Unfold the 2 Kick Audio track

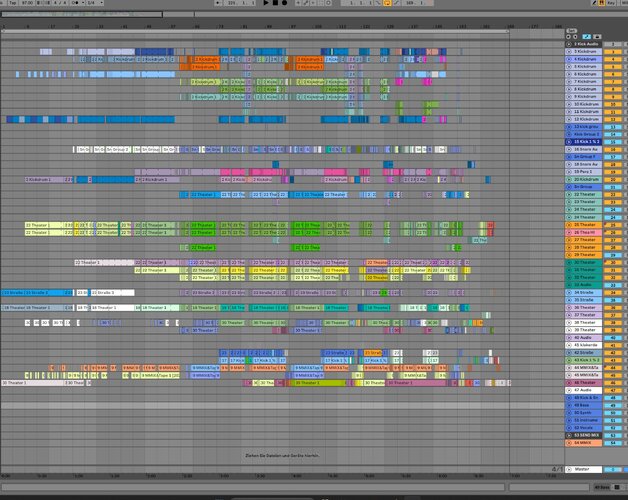569,44
